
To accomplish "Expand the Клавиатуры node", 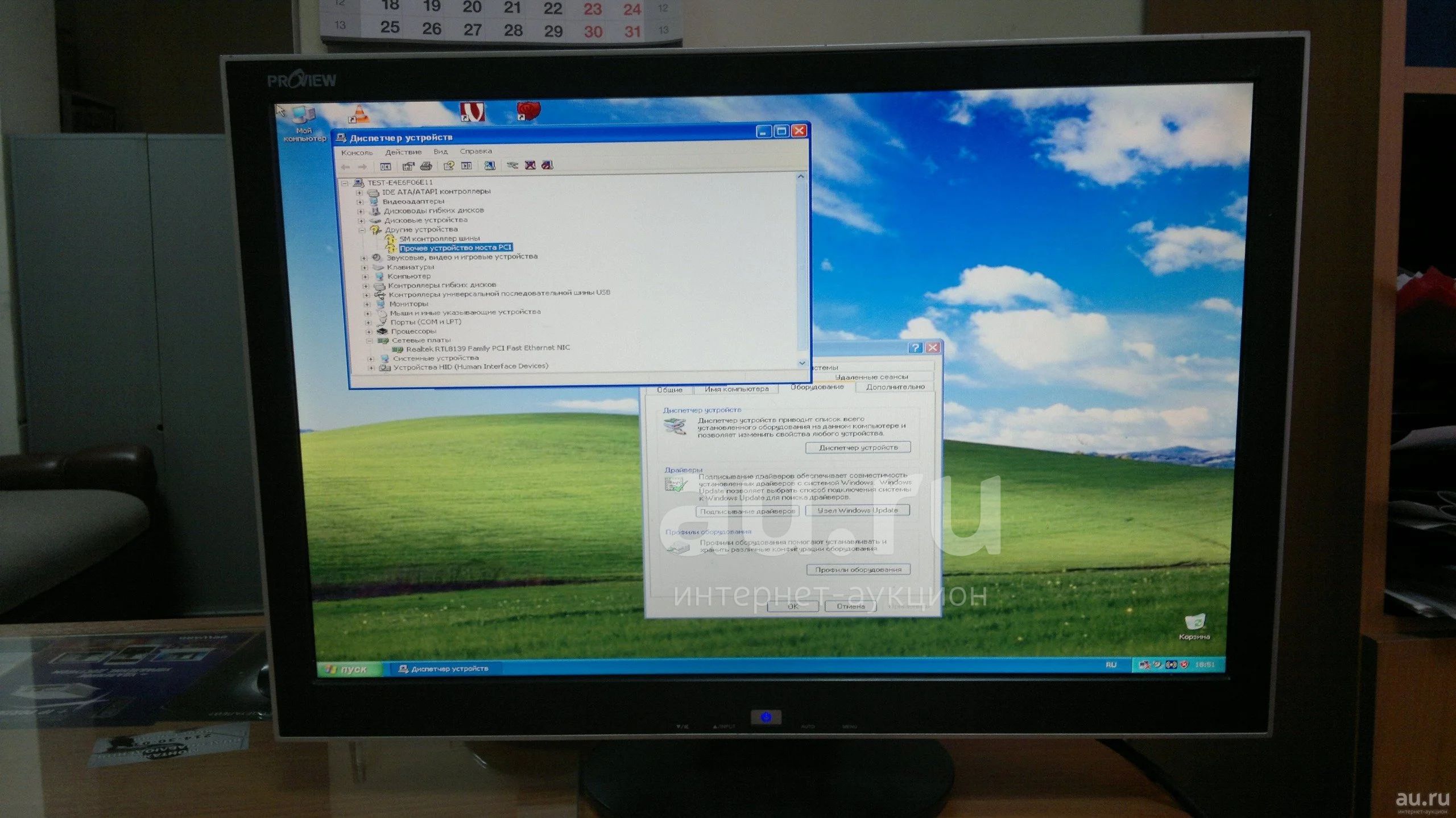I will [365, 267].
